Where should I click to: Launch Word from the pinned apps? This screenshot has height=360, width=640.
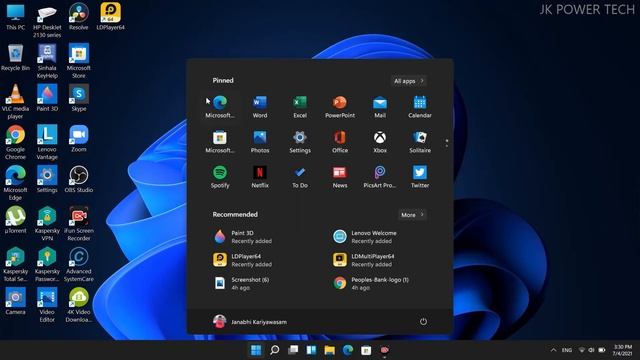pyautogui.click(x=260, y=107)
